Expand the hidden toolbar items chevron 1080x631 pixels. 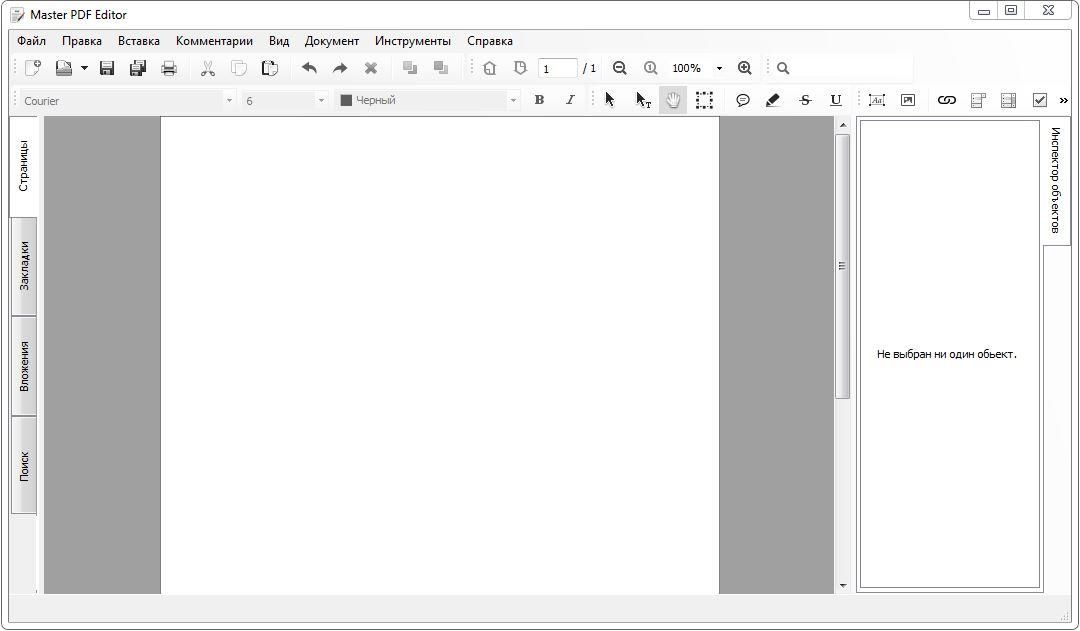click(1063, 101)
